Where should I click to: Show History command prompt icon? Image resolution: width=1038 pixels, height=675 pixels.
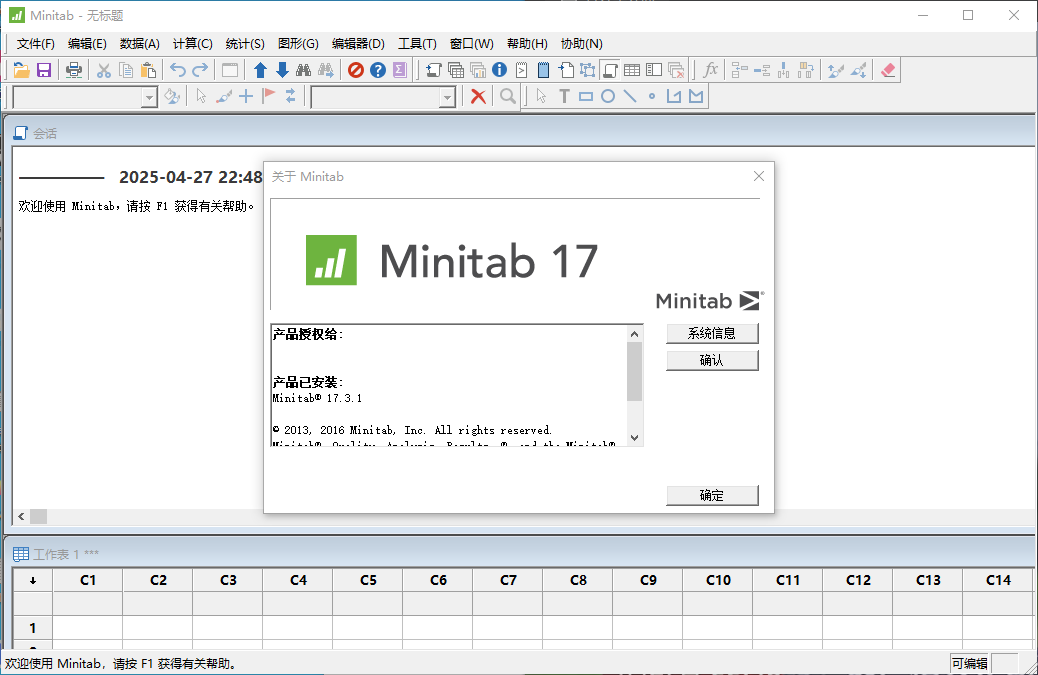[x=522, y=70]
